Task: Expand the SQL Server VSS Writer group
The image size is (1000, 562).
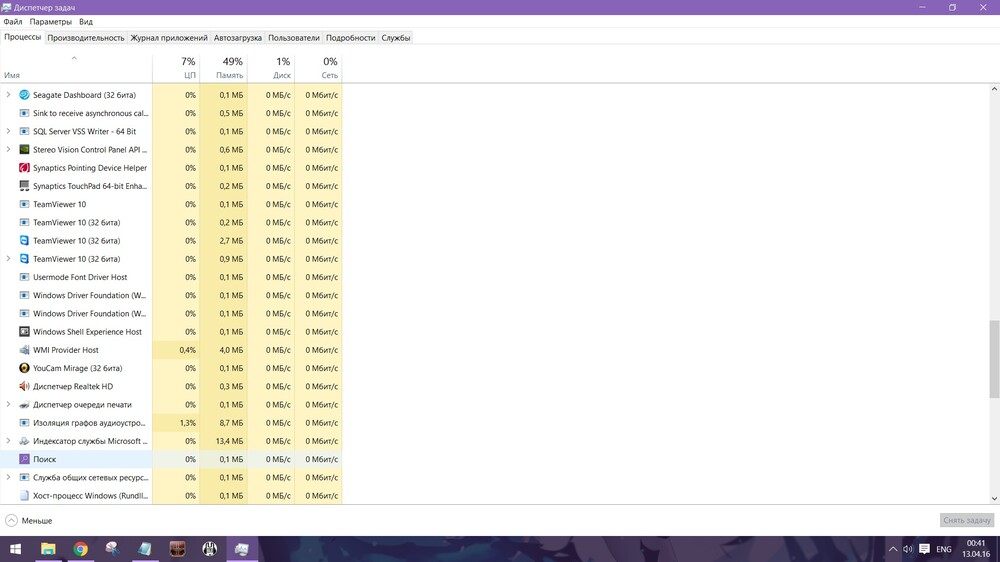Action: coord(8,131)
